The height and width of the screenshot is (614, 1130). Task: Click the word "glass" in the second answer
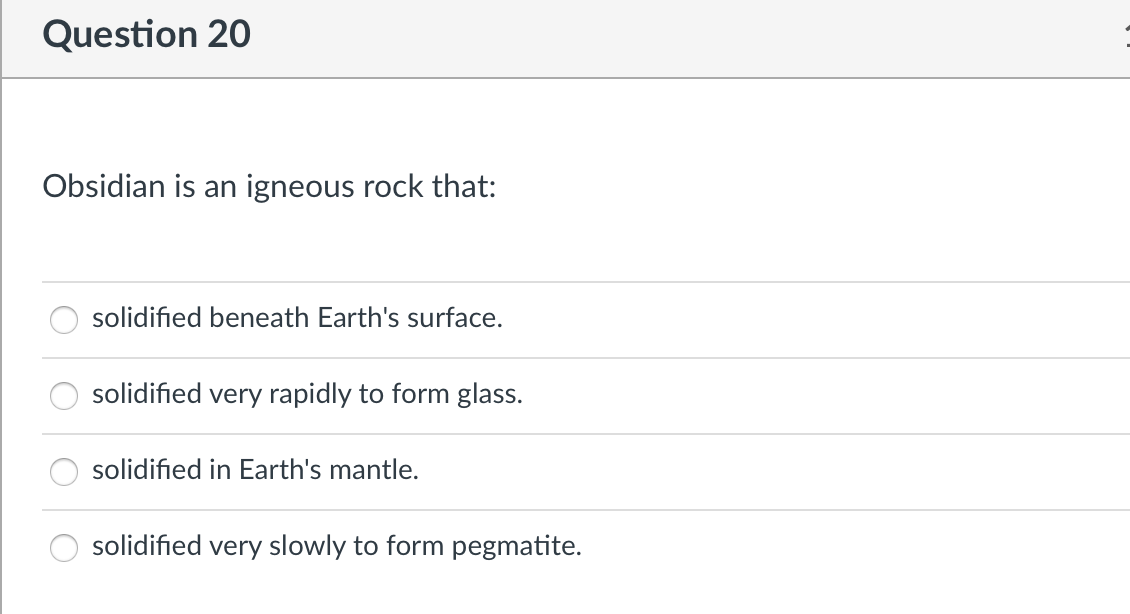[488, 394]
